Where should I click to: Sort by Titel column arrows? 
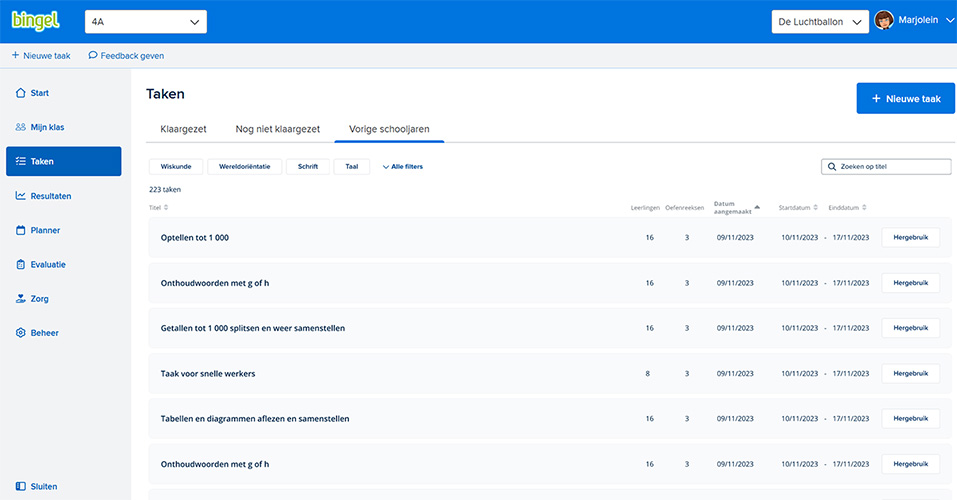(x=166, y=208)
